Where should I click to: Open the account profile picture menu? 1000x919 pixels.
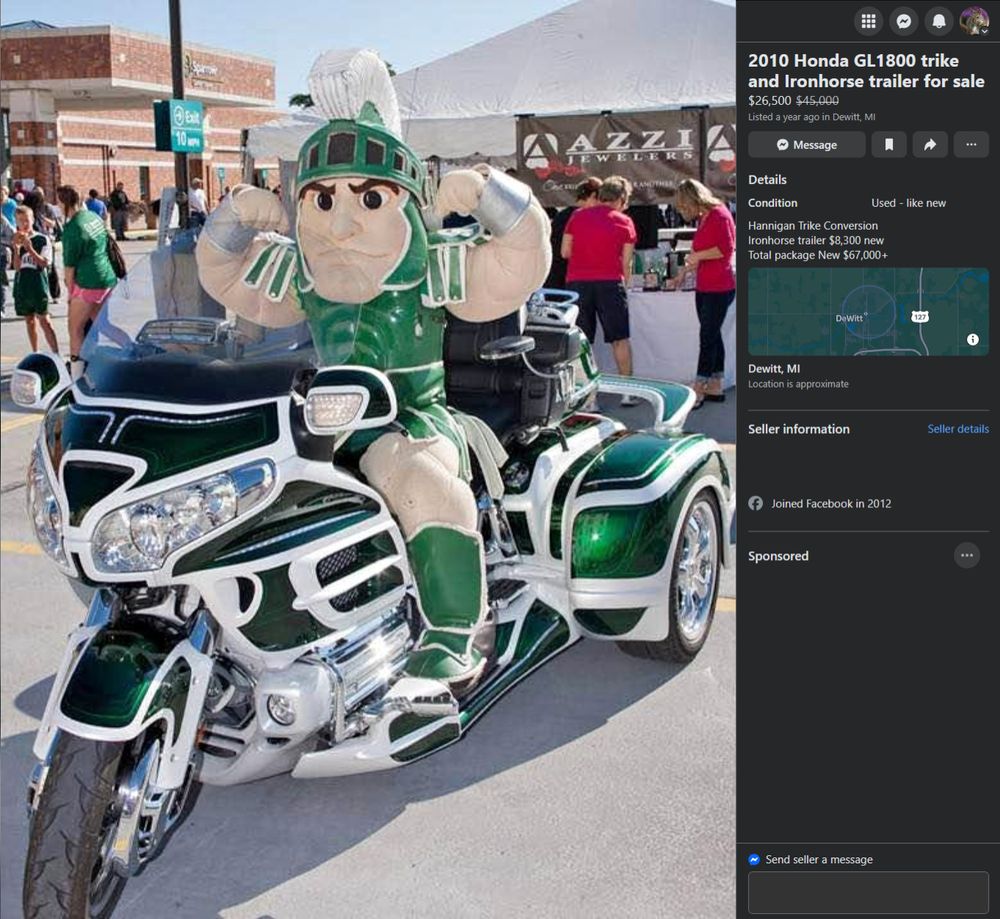point(974,21)
